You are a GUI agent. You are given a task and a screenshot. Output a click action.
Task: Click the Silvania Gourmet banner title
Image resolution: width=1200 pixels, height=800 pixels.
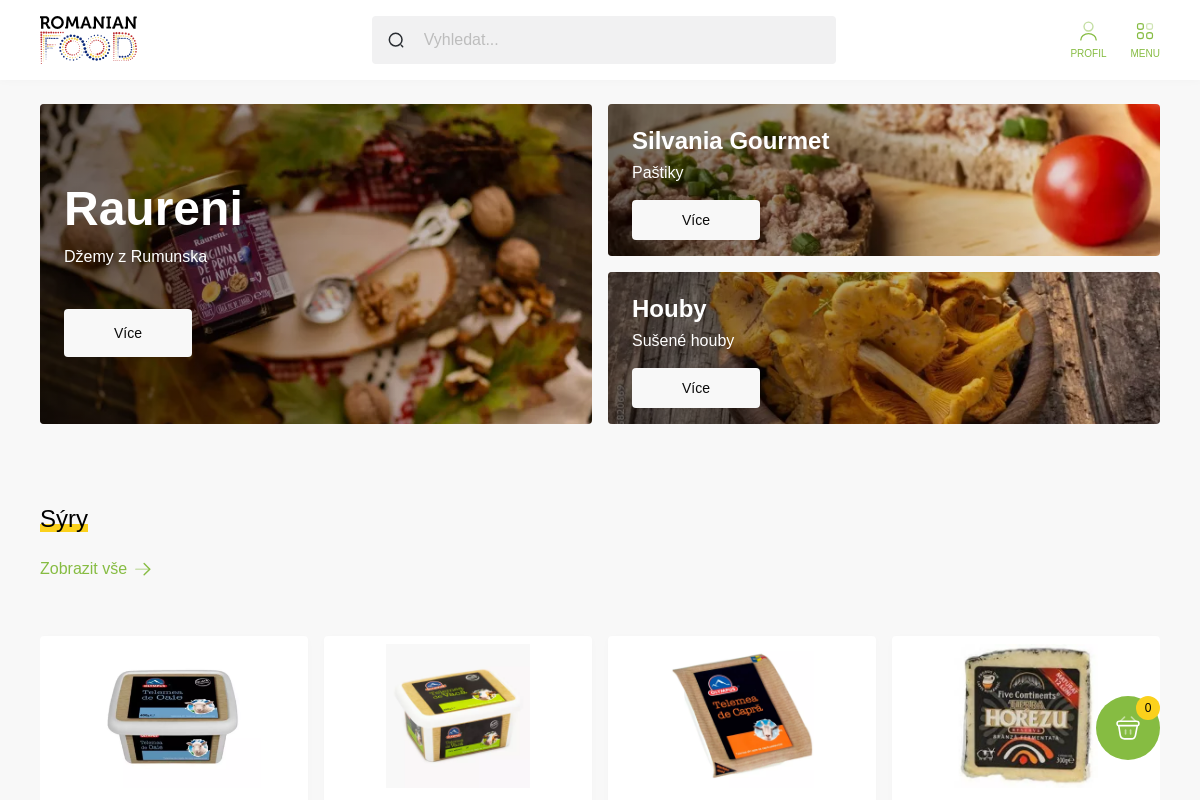(731, 141)
